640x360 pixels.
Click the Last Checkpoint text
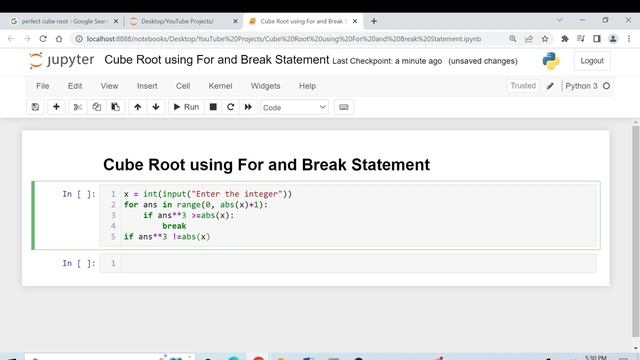point(387,61)
